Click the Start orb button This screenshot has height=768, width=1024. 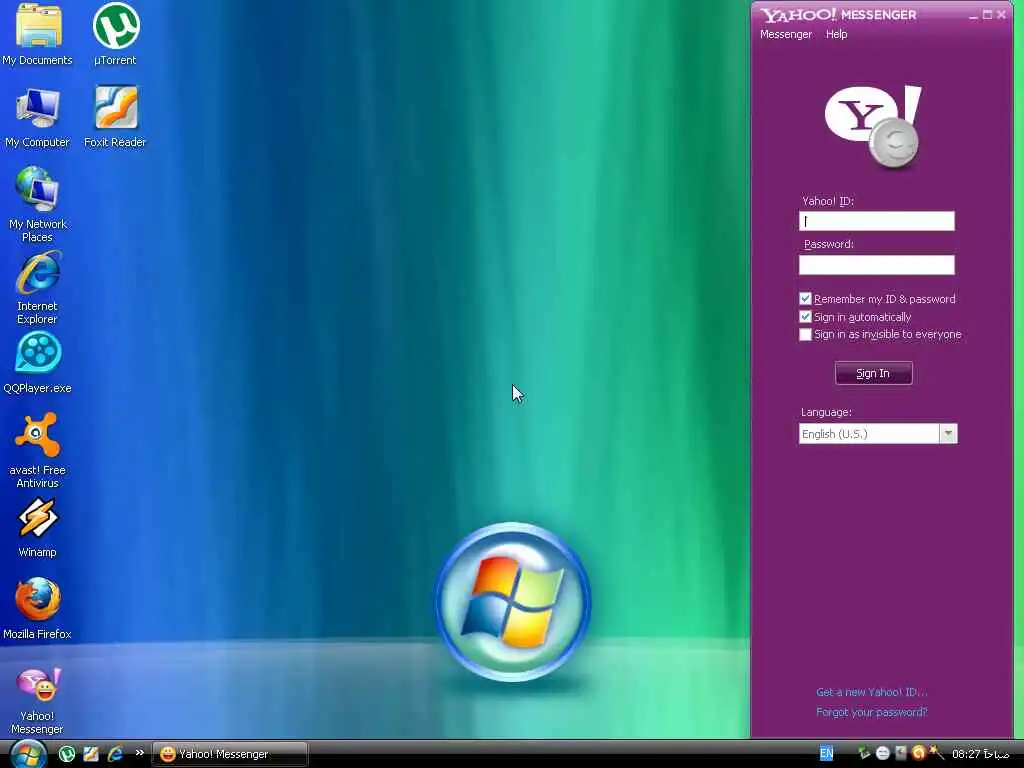click(x=27, y=754)
